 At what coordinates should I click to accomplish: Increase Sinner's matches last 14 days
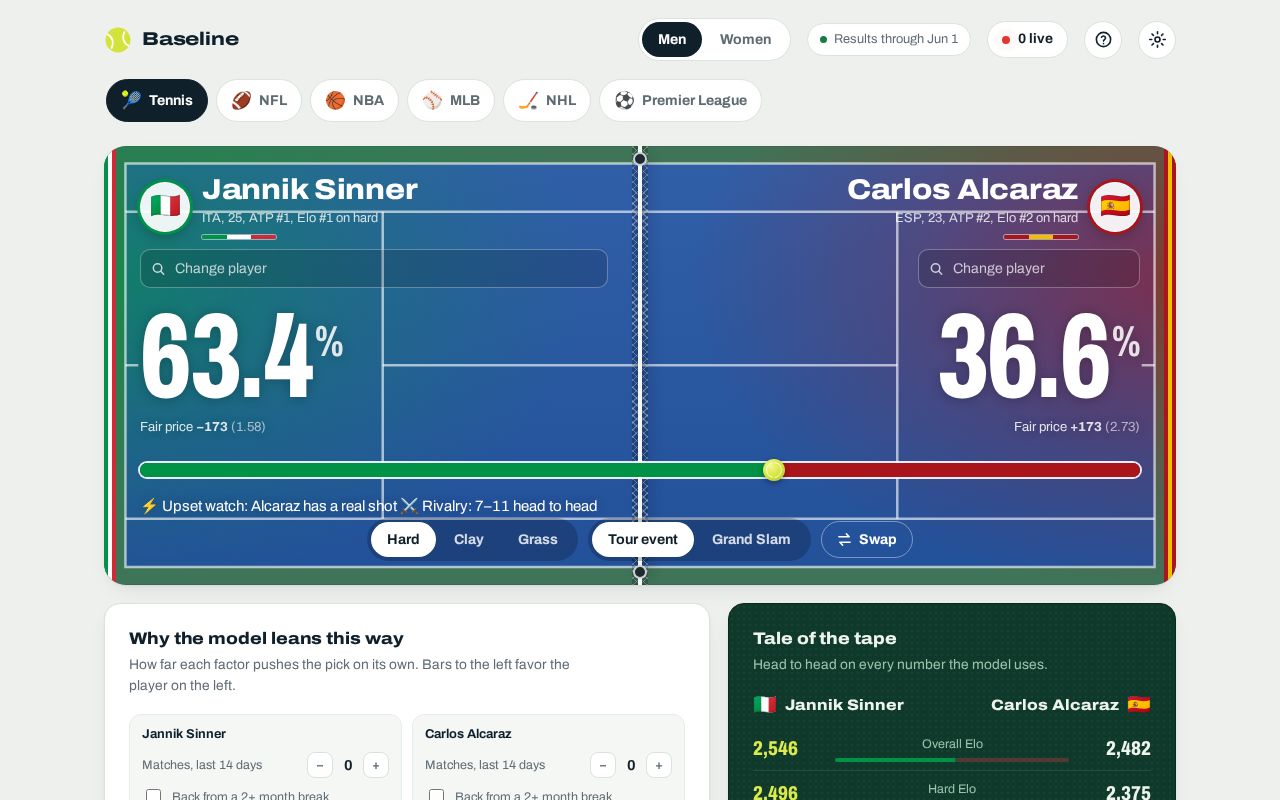pos(376,765)
